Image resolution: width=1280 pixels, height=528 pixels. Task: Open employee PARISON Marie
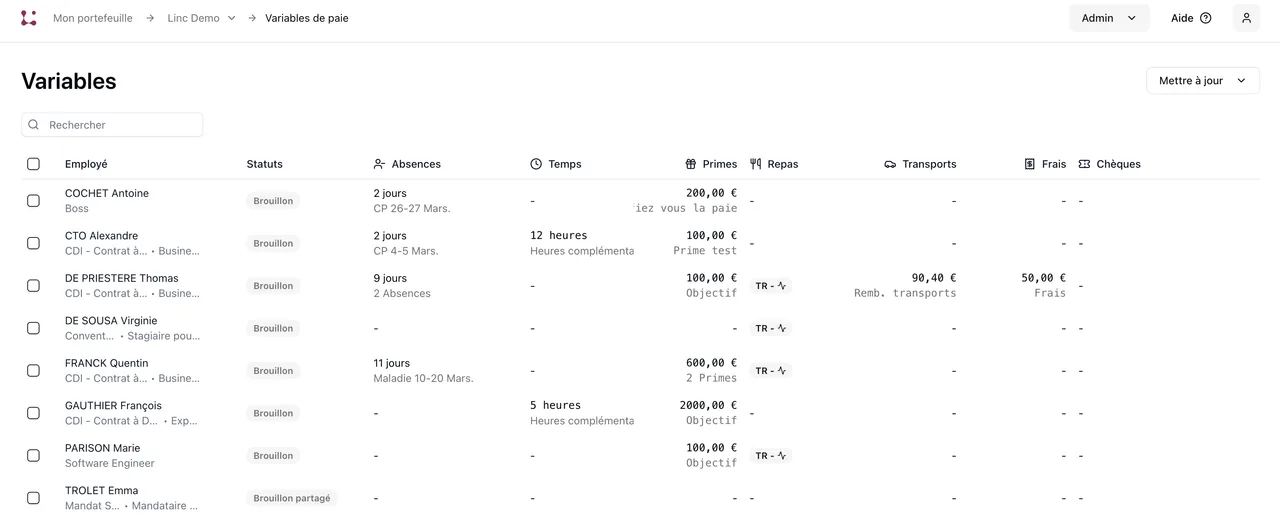102,448
